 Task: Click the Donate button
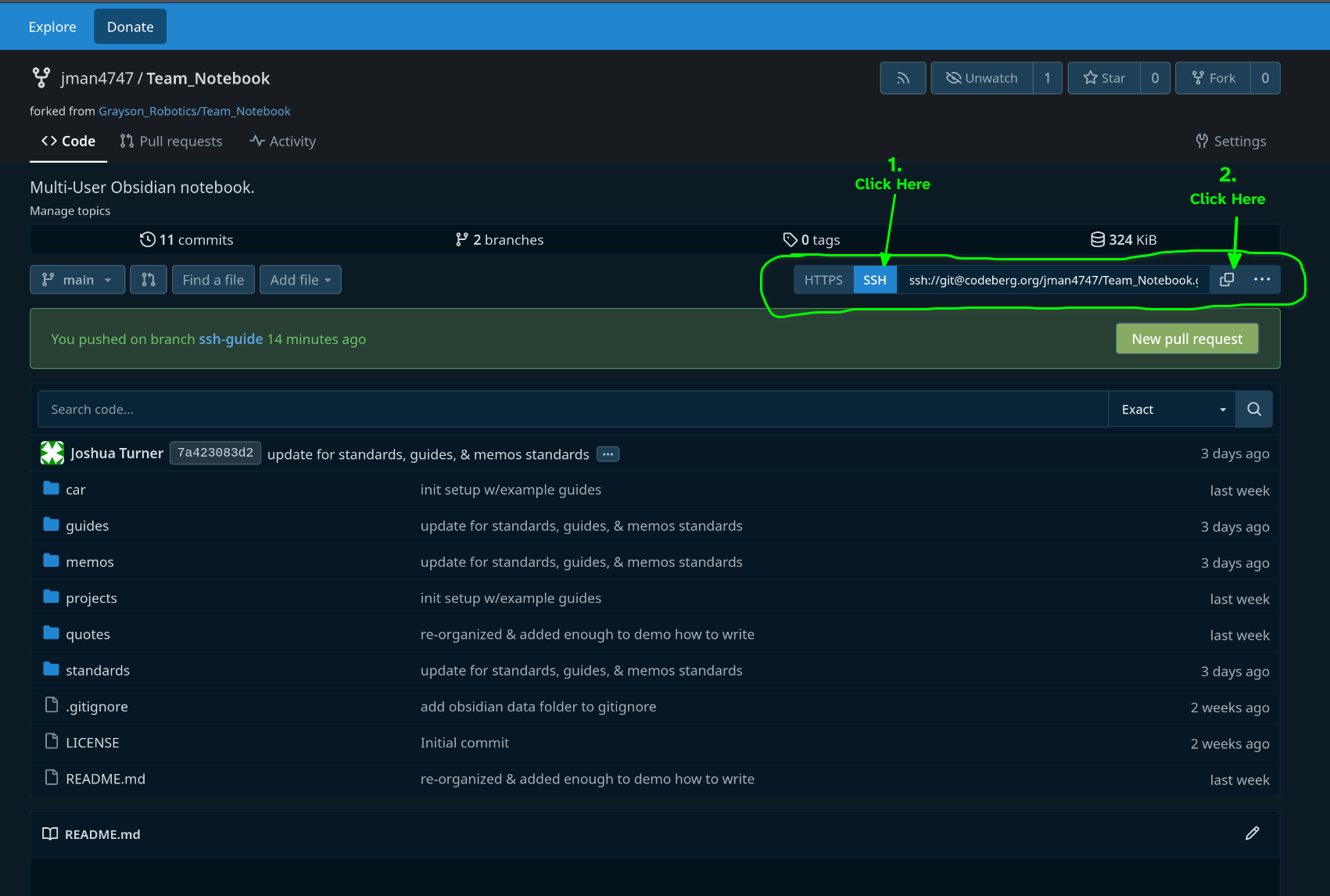pyautogui.click(x=131, y=27)
